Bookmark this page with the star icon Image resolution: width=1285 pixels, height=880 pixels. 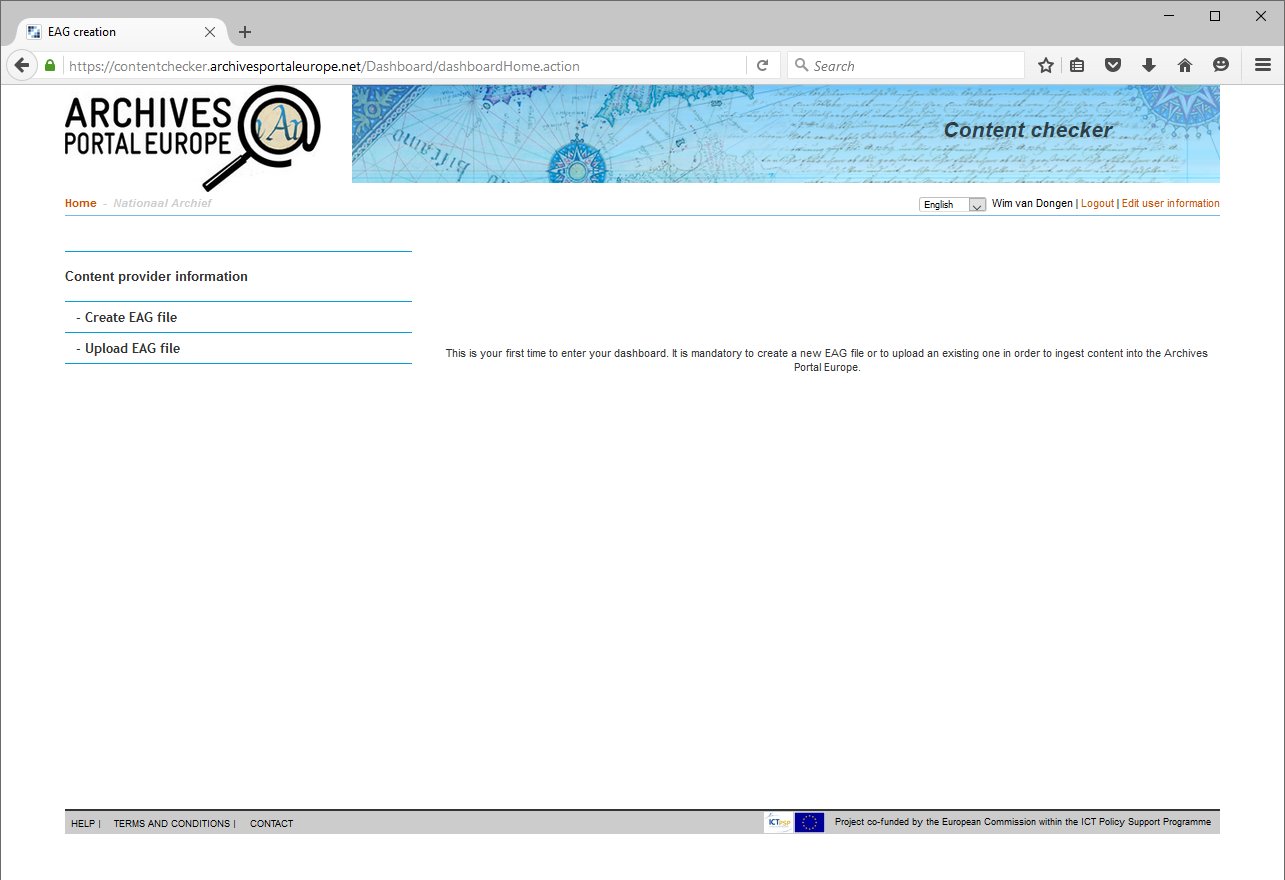click(x=1046, y=65)
